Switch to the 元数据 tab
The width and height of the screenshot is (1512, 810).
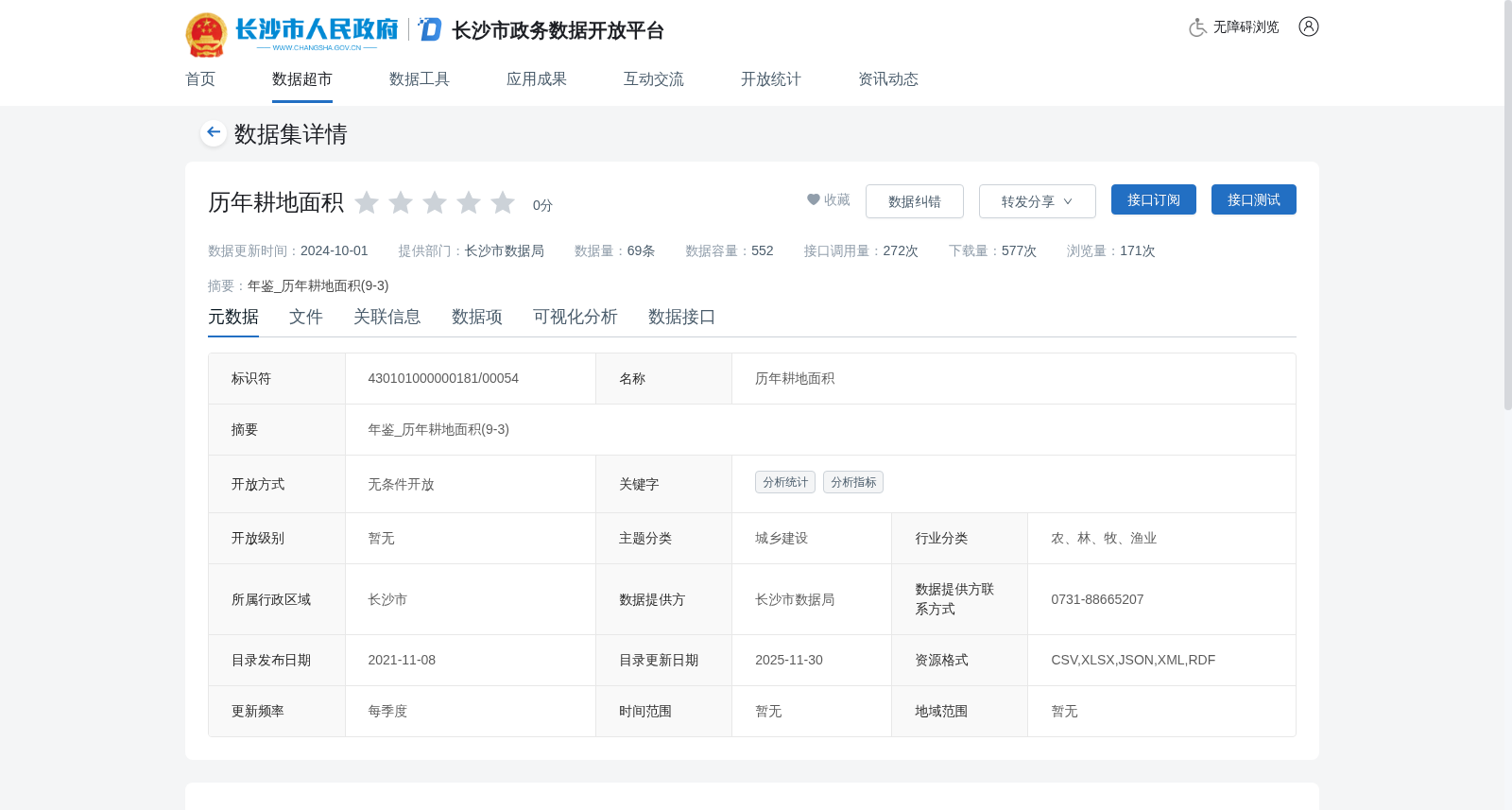(x=233, y=318)
